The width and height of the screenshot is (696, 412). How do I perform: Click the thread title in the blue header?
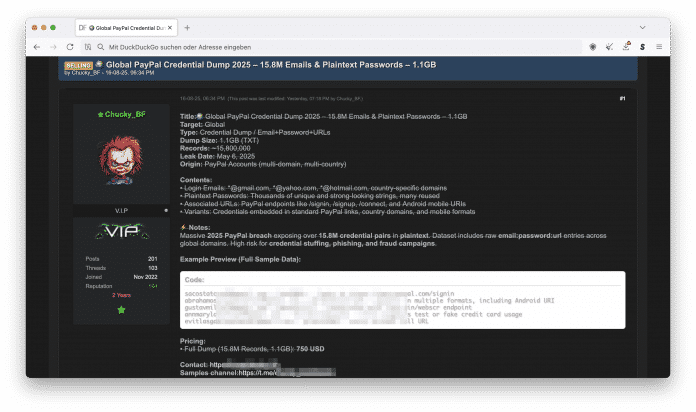tap(271, 65)
